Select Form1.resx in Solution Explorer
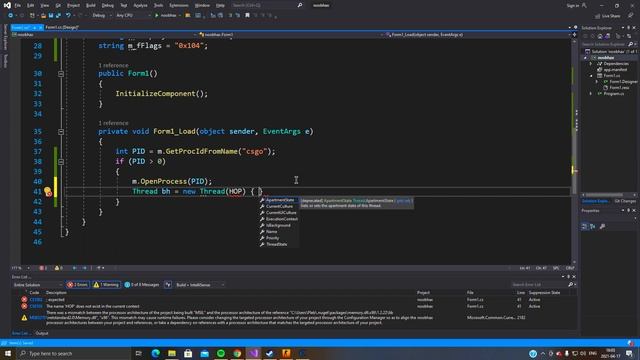The height and width of the screenshot is (360, 640). click(619, 88)
